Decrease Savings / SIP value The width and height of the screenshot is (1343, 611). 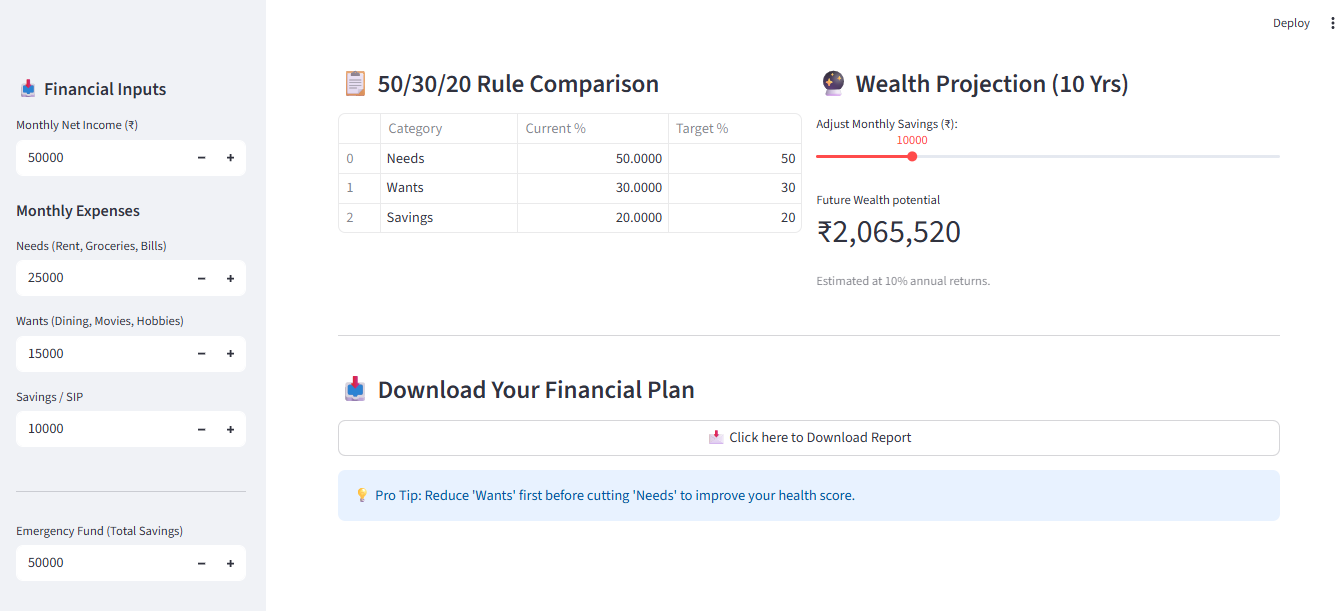[x=201, y=429]
